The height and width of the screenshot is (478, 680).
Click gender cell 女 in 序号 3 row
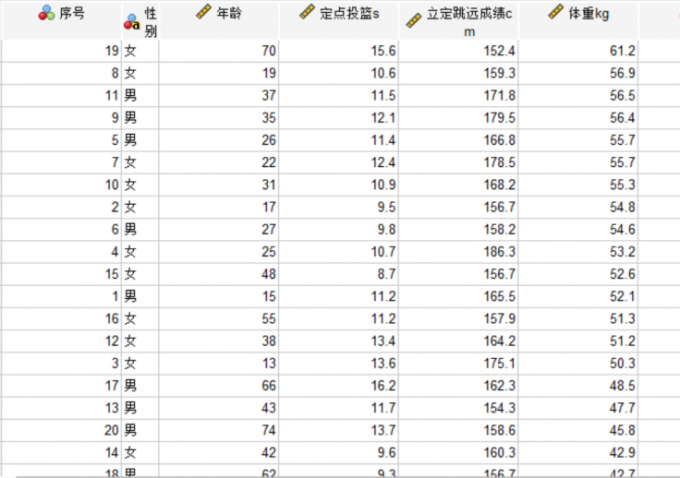point(140,364)
